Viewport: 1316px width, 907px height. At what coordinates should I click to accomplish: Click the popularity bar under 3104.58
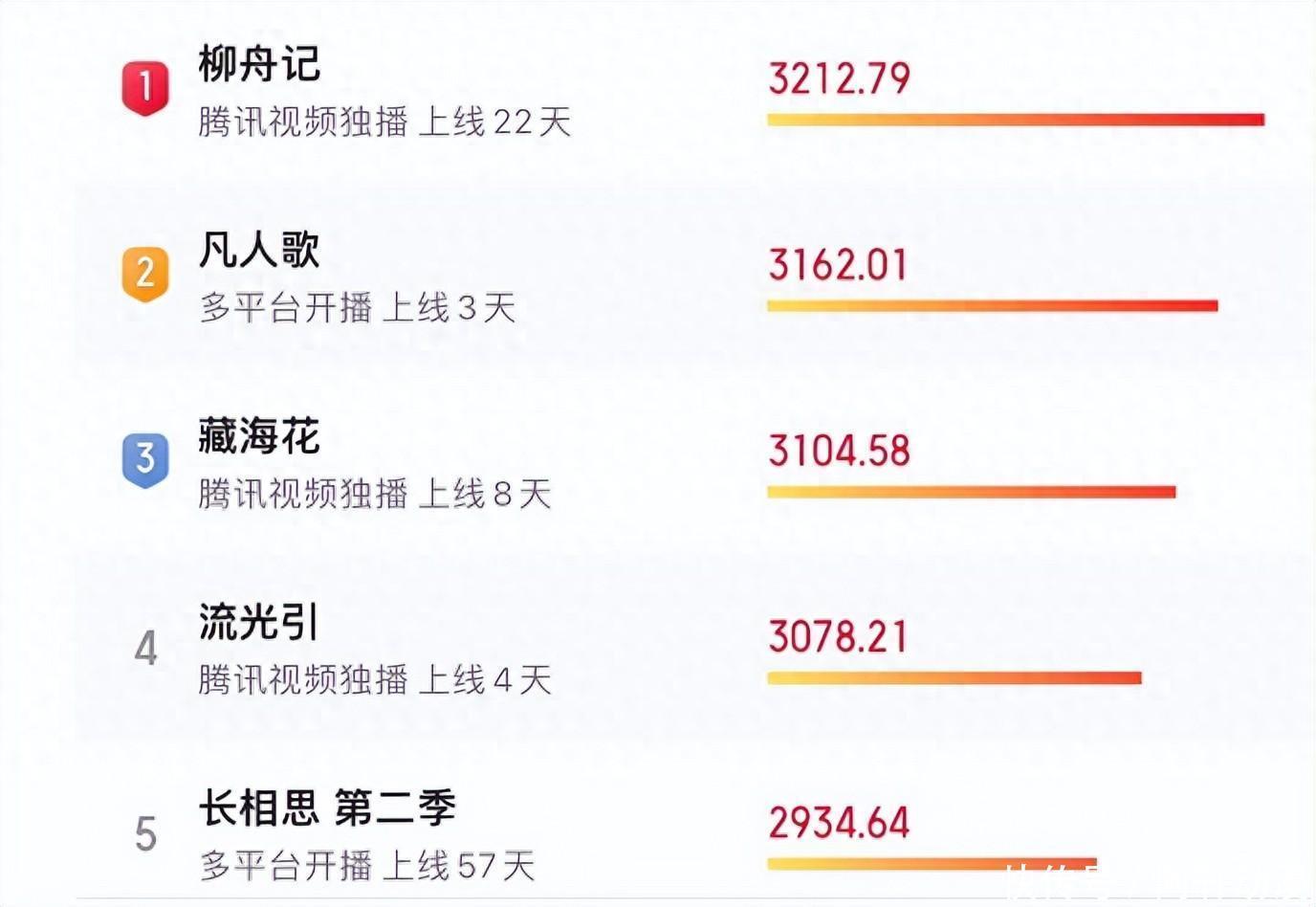tap(971, 493)
